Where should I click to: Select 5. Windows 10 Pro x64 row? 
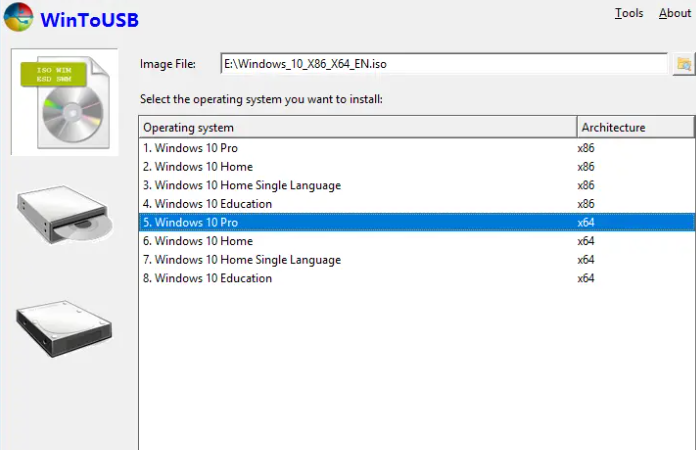pos(417,222)
